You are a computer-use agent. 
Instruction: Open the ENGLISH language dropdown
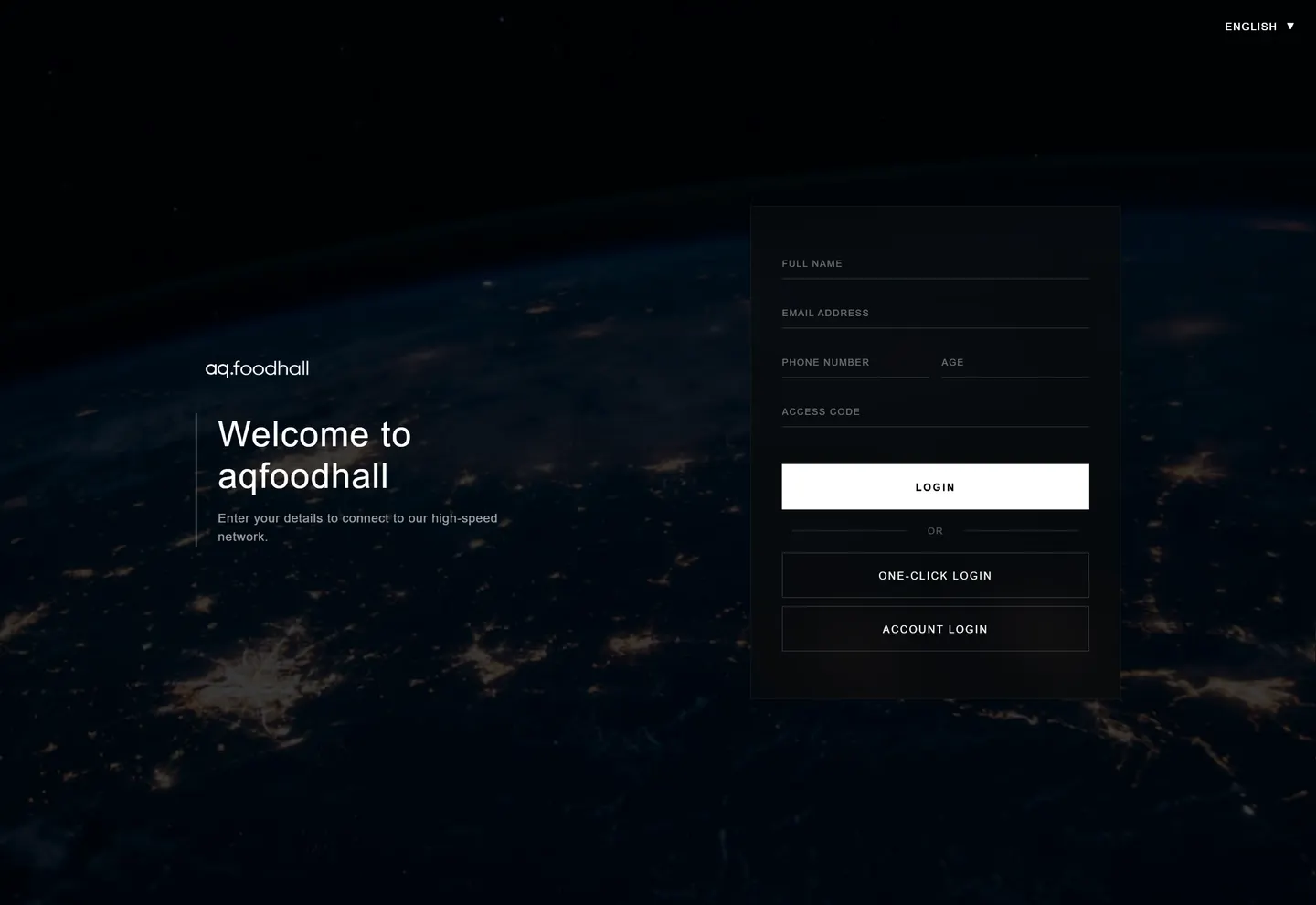pyautogui.click(x=1259, y=27)
